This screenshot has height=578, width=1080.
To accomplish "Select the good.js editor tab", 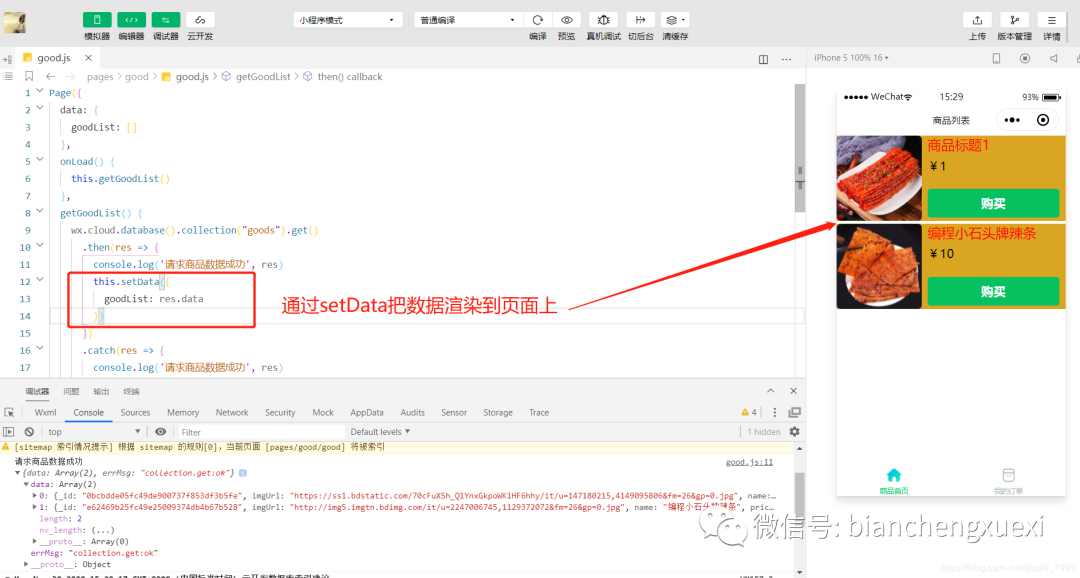I will click(54, 58).
